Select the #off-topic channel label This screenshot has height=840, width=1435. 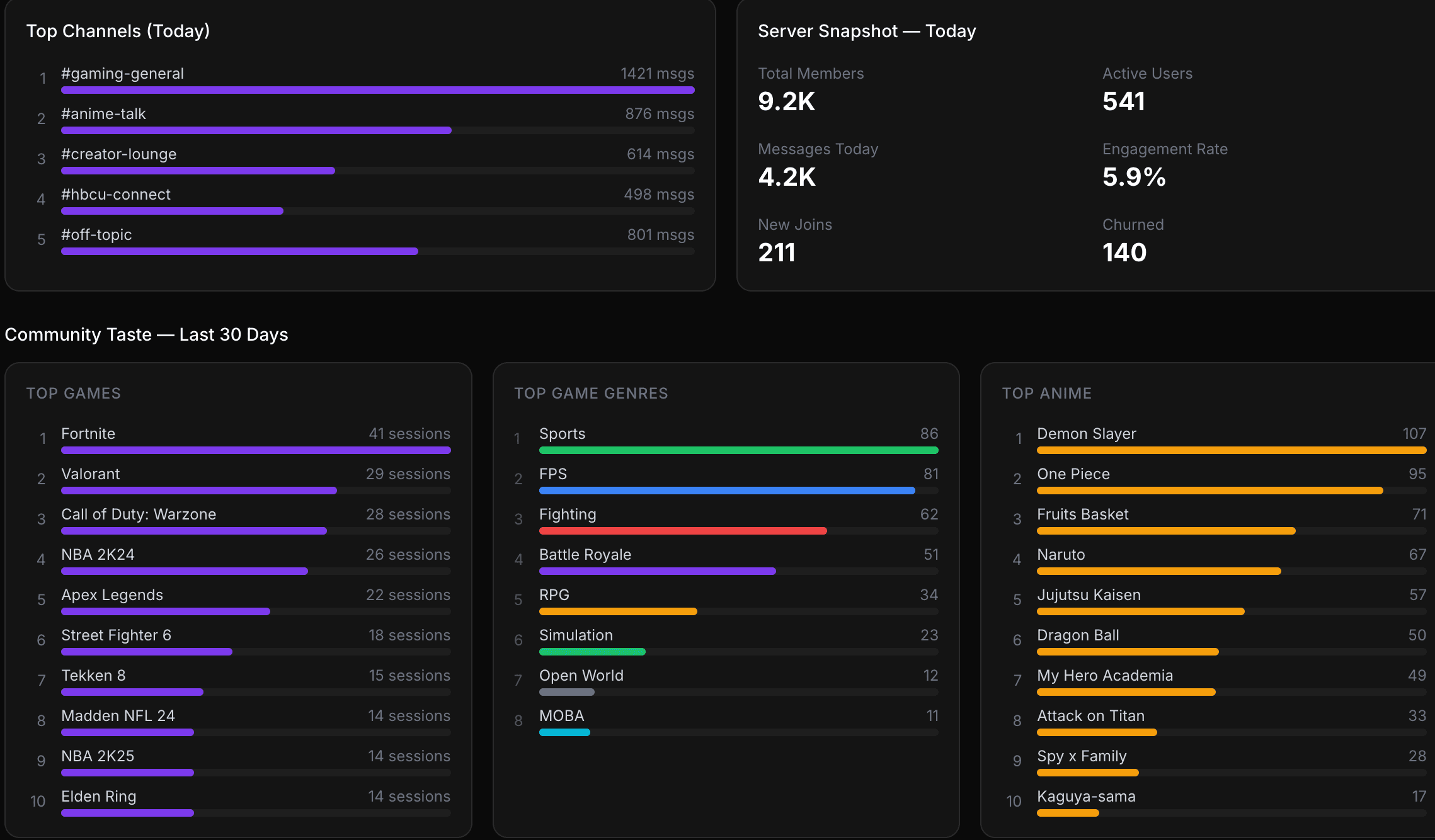pos(96,235)
